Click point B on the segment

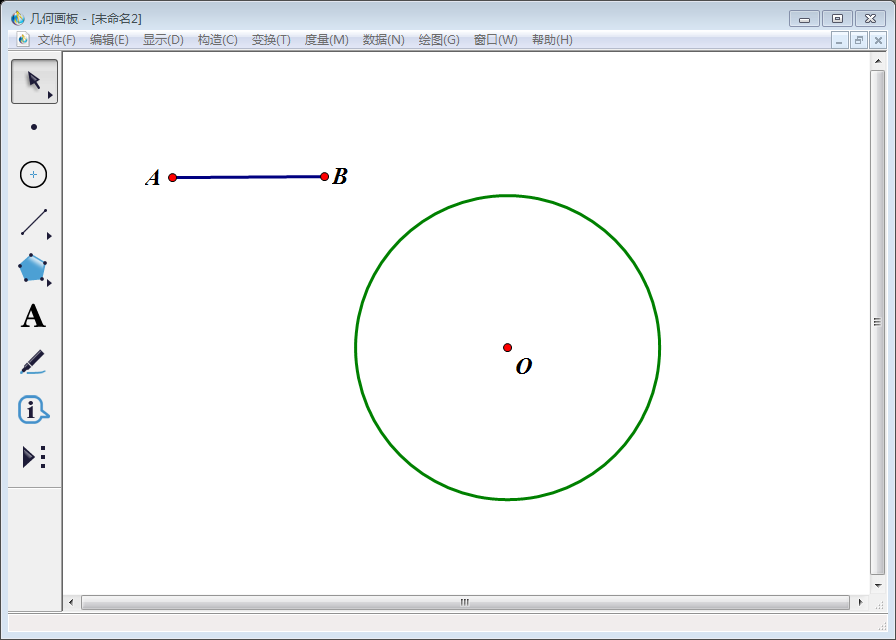(324, 177)
